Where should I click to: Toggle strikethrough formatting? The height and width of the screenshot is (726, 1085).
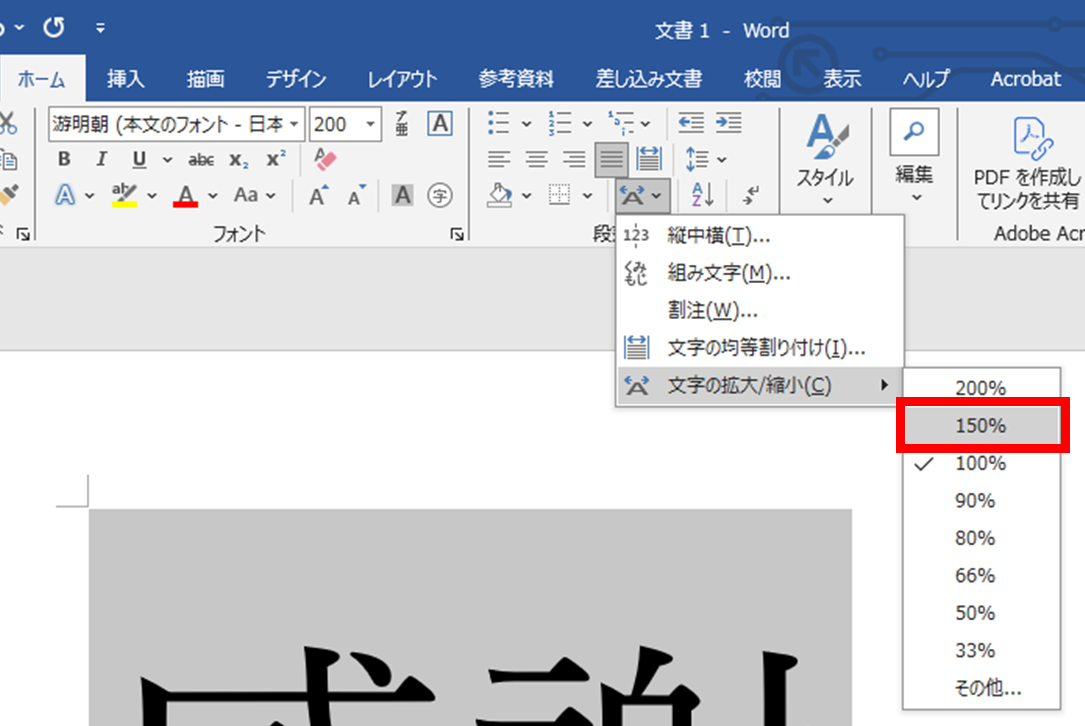pos(199,159)
